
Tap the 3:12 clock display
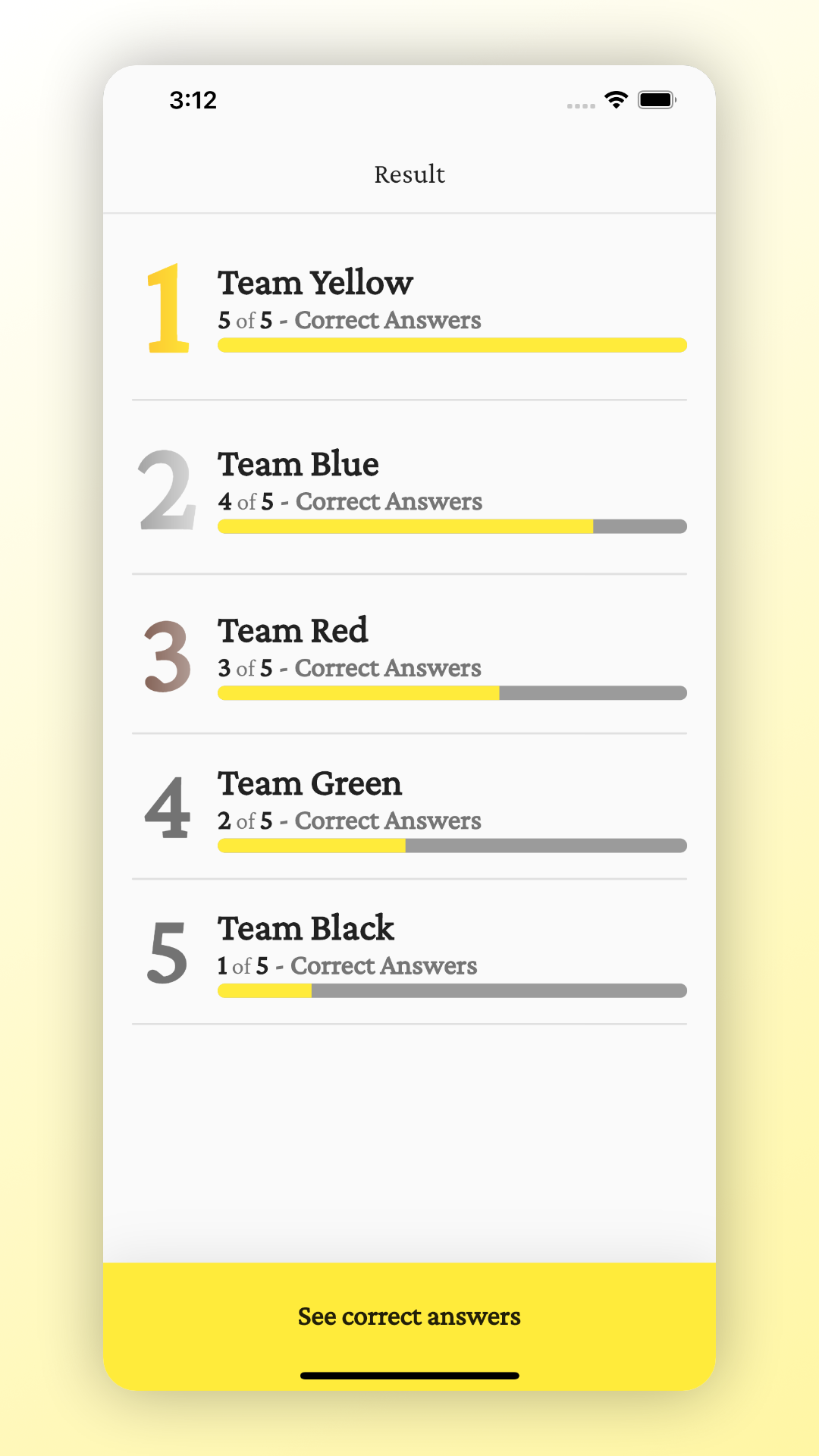click(193, 100)
